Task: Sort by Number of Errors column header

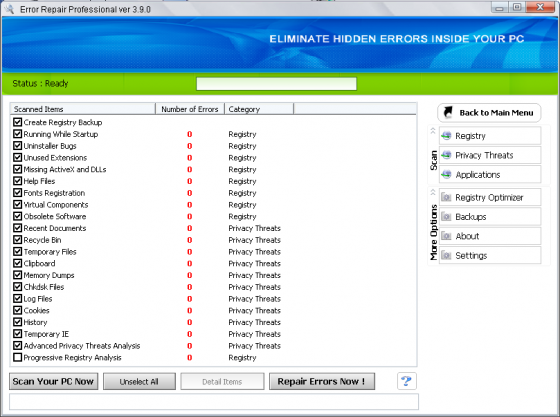Action: (190, 109)
